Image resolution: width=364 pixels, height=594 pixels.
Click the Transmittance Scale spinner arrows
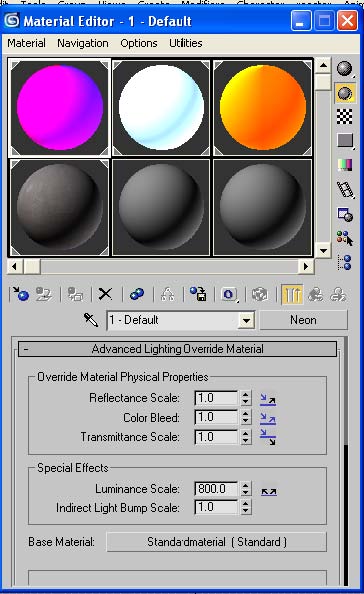click(246, 437)
